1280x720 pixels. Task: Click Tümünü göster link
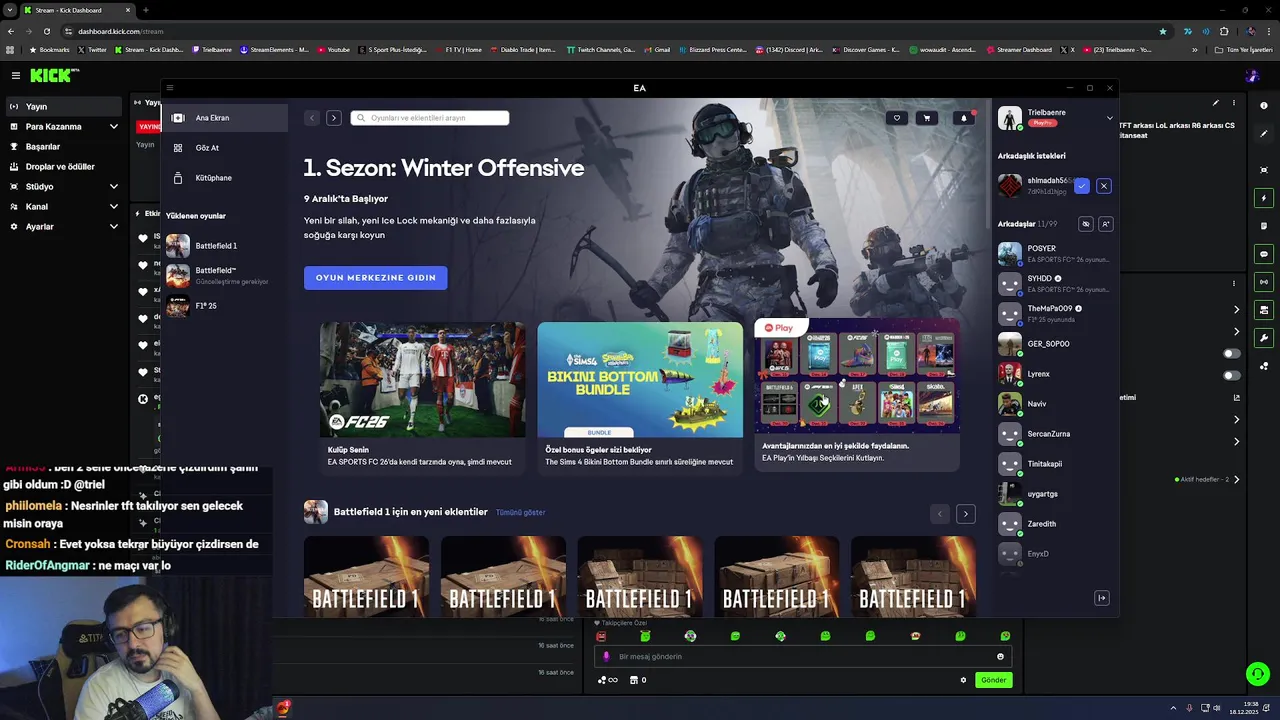click(520, 513)
